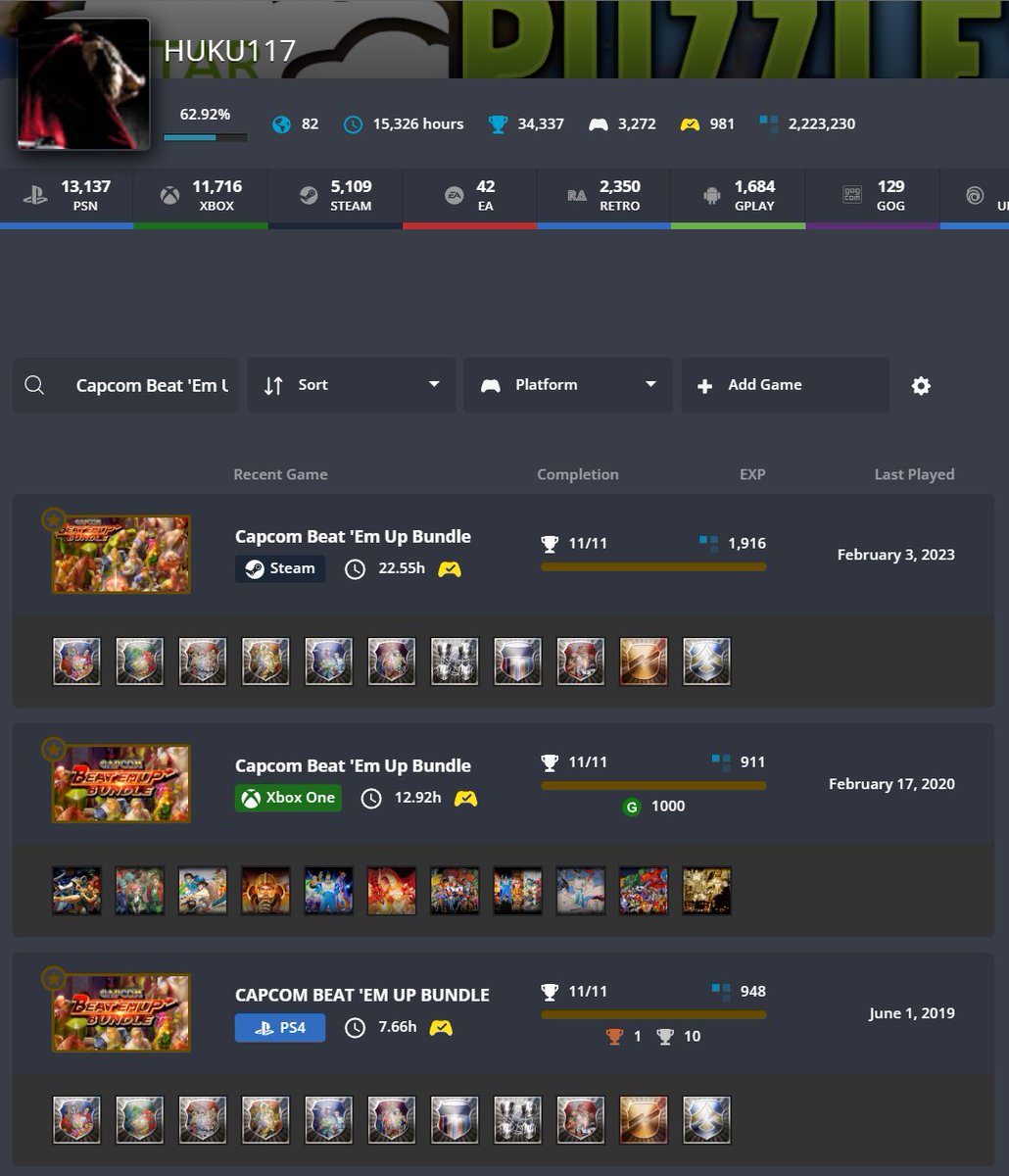Image resolution: width=1009 pixels, height=1176 pixels.
Task: Click the Add Game button
Action: 786,385
